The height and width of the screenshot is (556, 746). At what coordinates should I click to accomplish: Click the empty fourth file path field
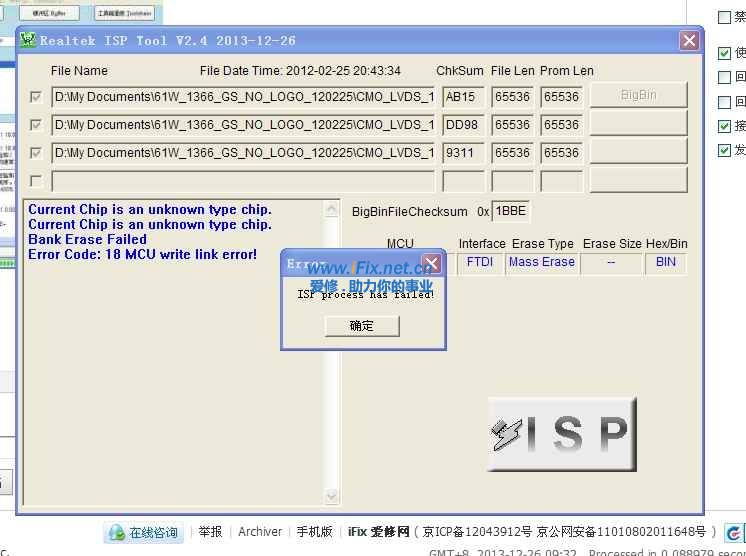(x=243, y=181)
